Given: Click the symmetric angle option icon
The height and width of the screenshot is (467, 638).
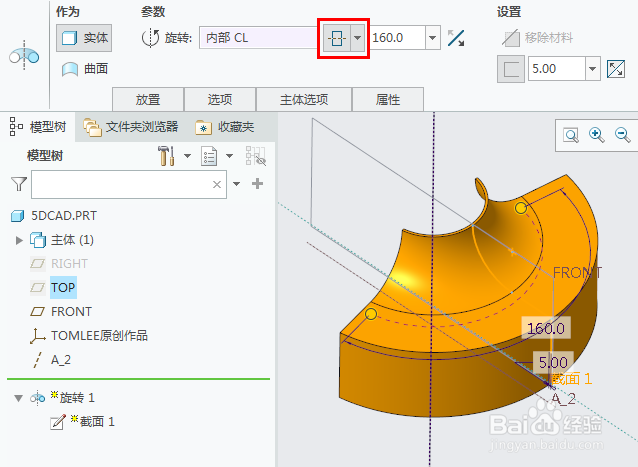Looking at the screenshot, I should click(337, 38).
